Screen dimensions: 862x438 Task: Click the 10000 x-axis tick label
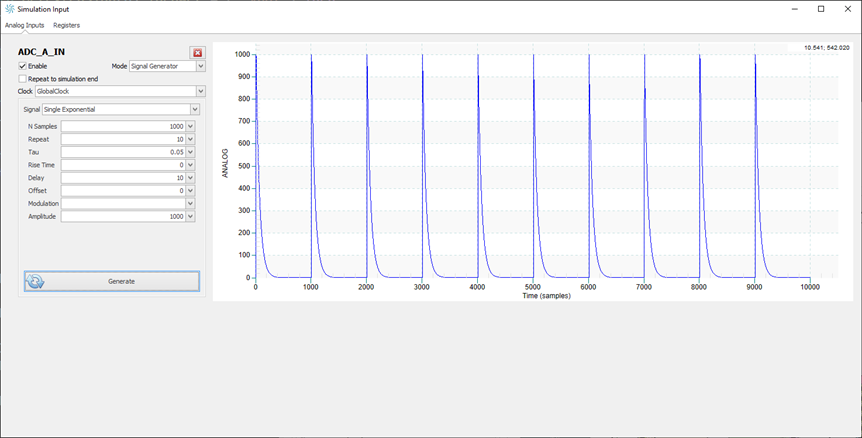click(810, 287)
